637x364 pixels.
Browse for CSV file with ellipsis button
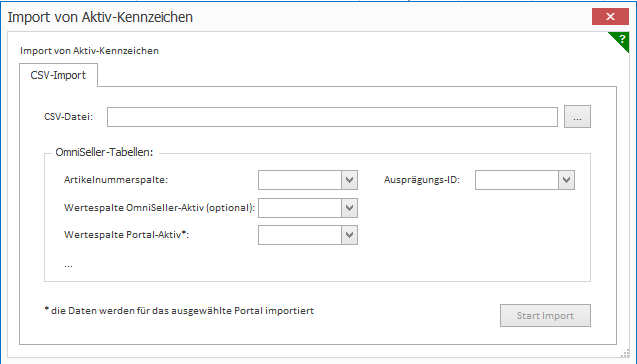click(577, 117)
